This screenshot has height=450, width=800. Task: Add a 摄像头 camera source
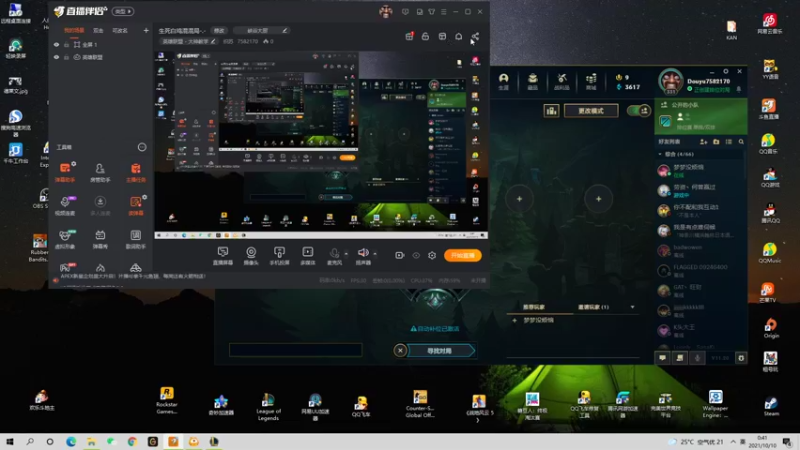(251, 256)
